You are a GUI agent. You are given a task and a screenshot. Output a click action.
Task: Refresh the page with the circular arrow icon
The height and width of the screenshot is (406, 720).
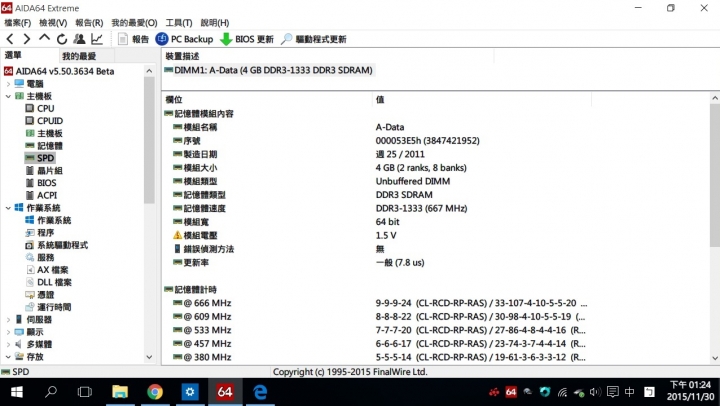pyautogui.click(x=62, y=39)
